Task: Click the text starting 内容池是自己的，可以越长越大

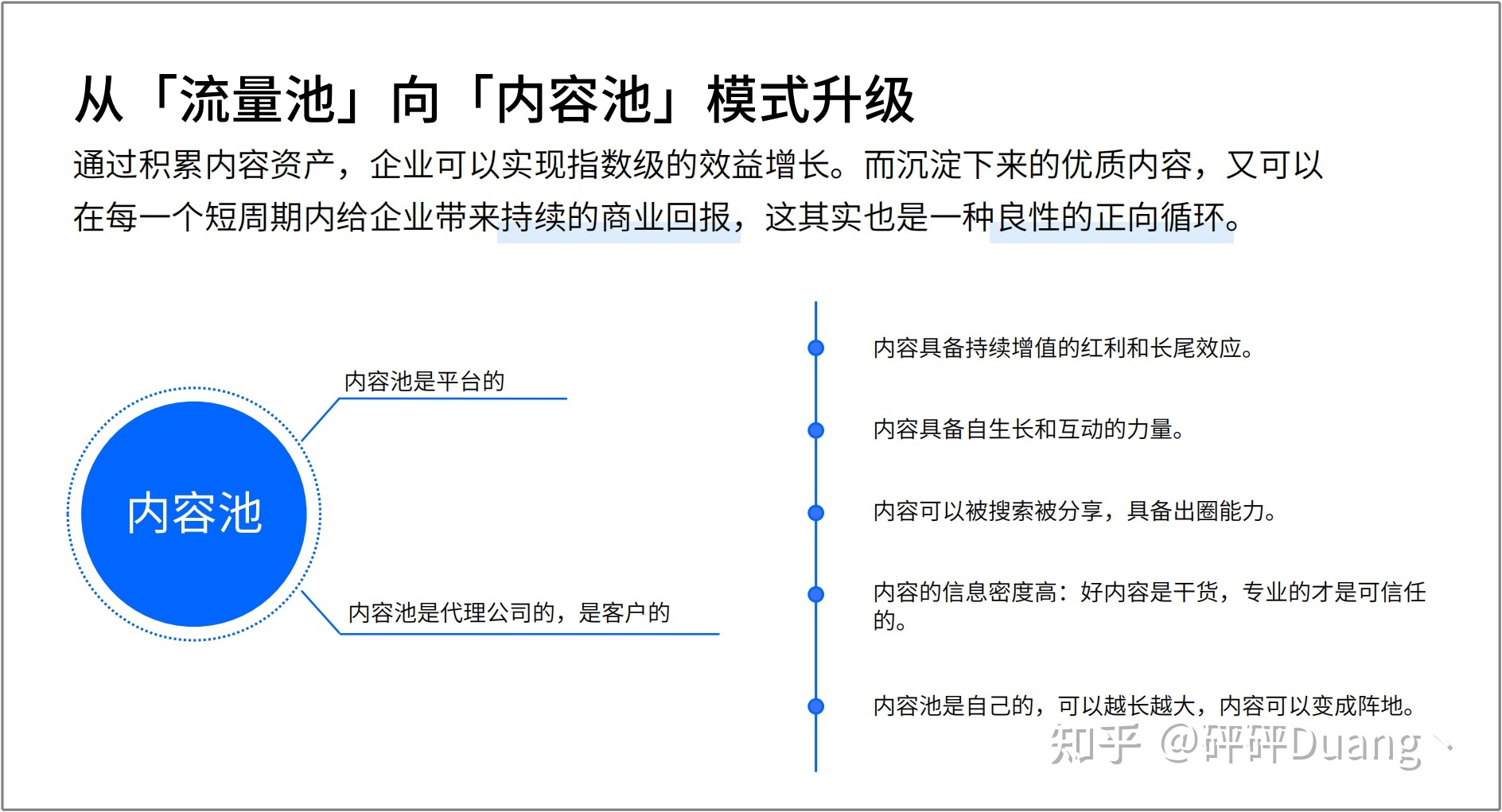Action: tap(1144, 705)
